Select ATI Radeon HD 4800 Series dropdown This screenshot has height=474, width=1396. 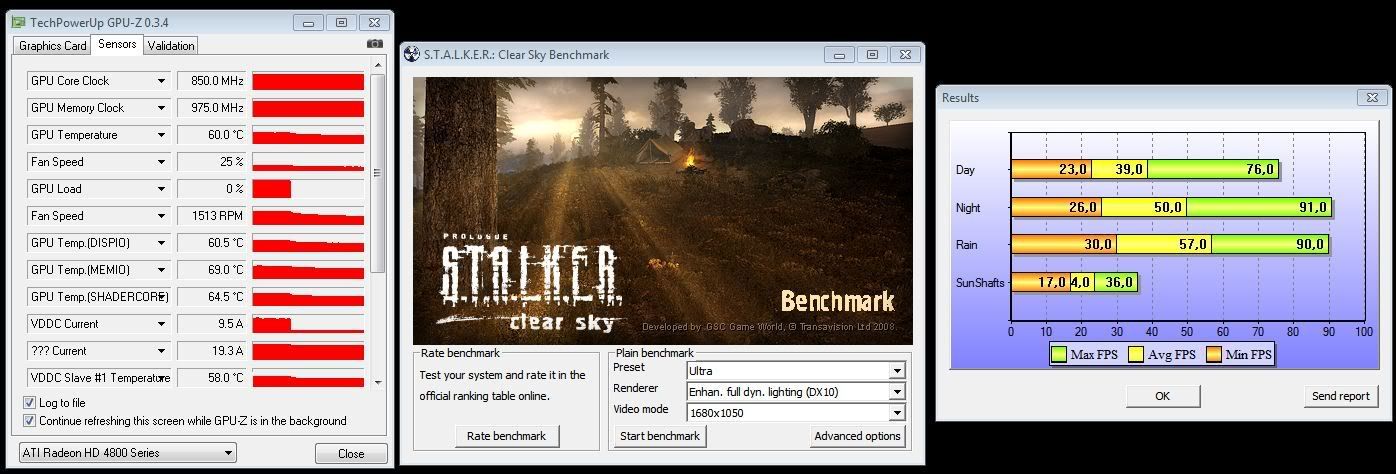point(127,453)
